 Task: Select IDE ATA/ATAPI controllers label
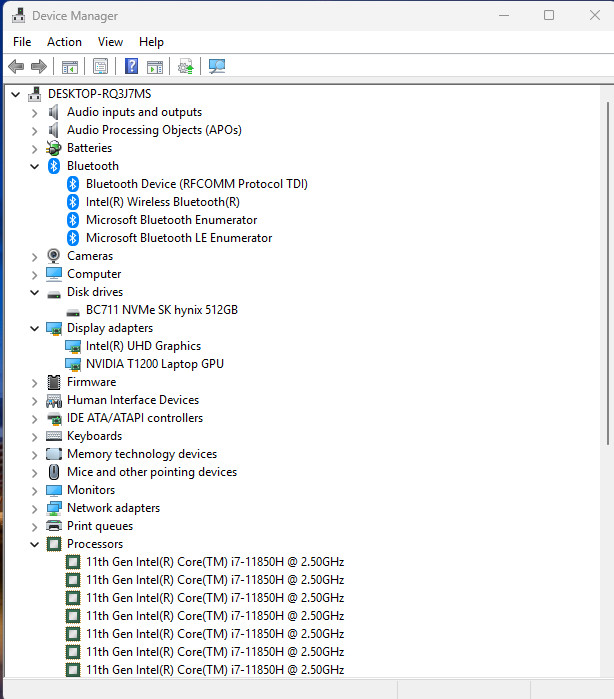click(x=135, y=418)
